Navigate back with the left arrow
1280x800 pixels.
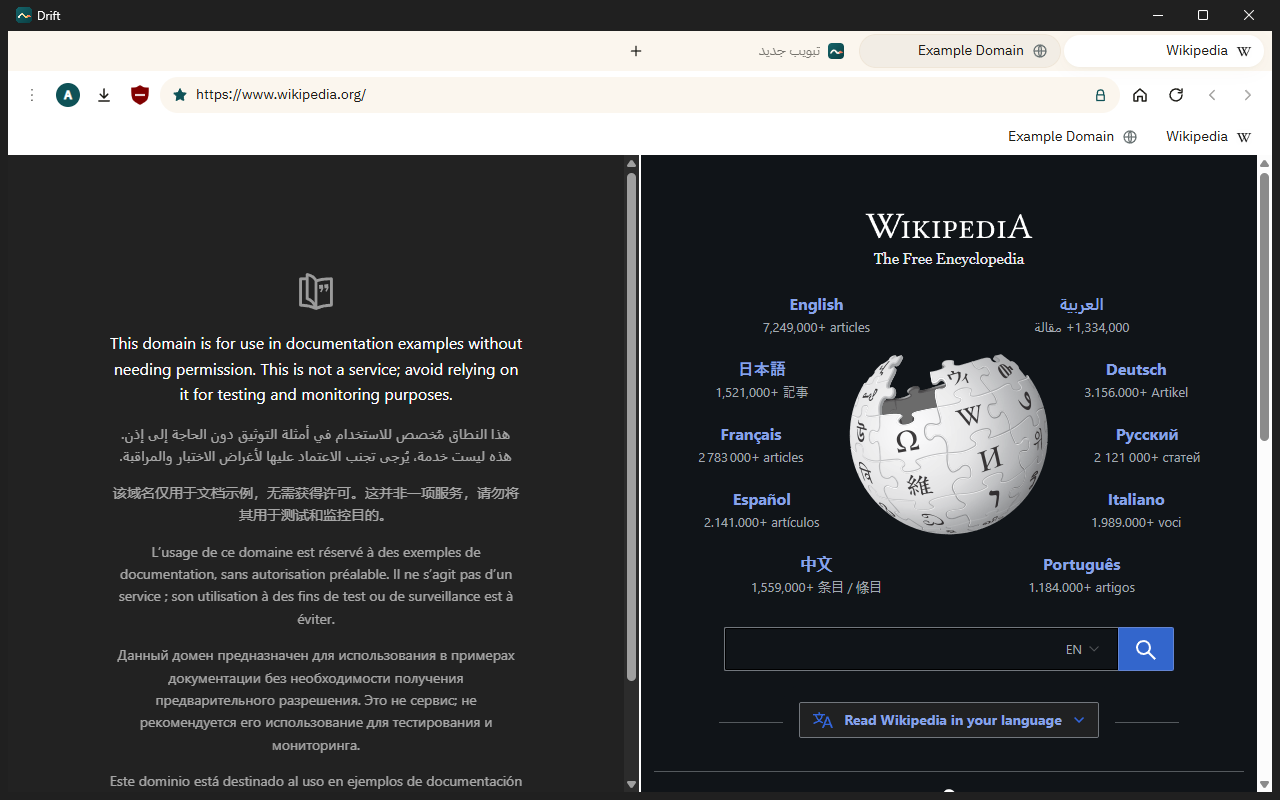pyautogui.click(x=1212, y=95)
